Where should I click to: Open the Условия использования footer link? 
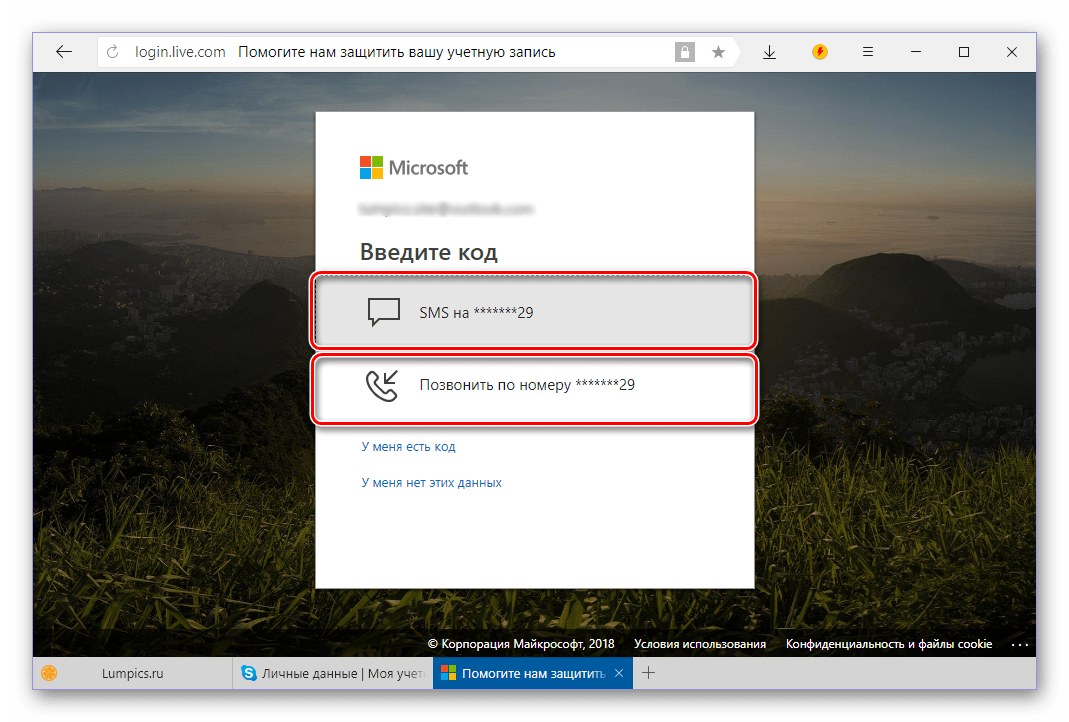(700, 644)
